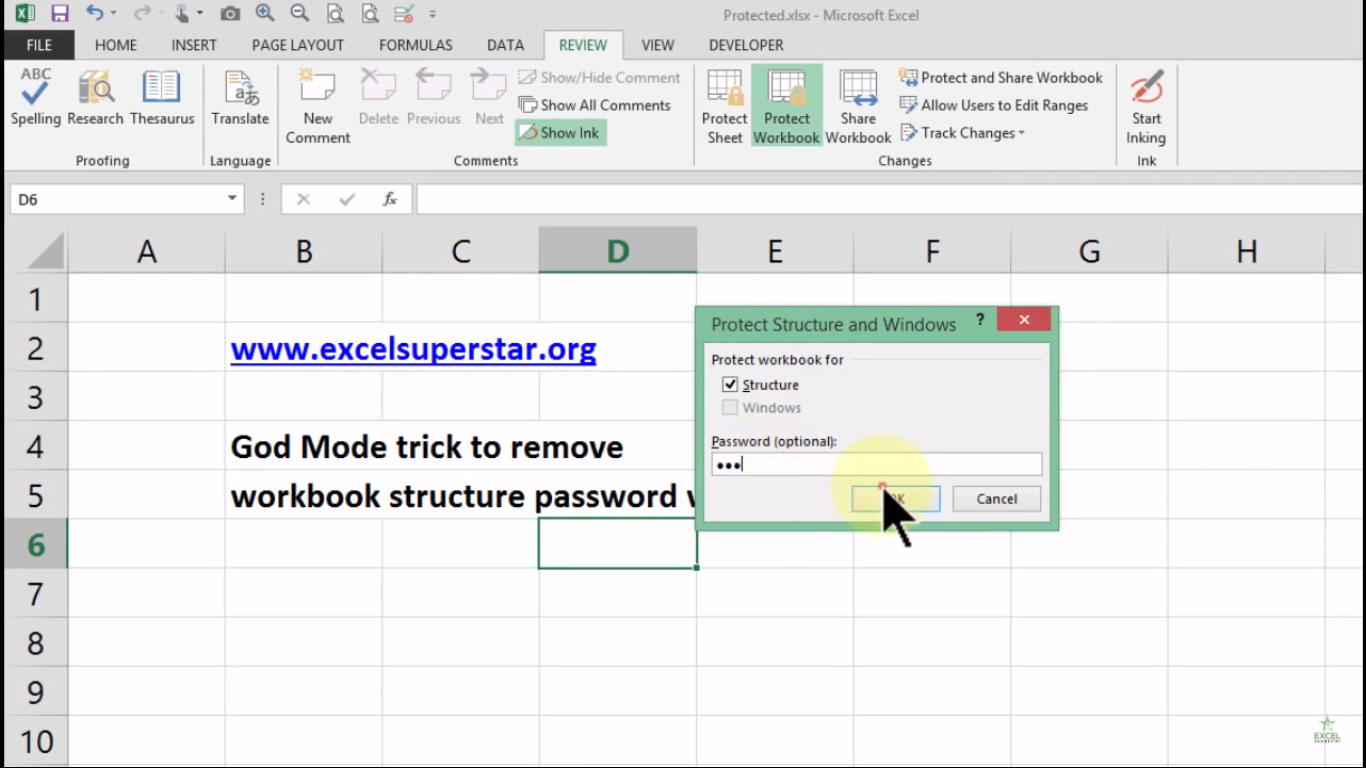The image size is (1366, 768).
Task: Add a New Comment
Action: click(318, 106)
